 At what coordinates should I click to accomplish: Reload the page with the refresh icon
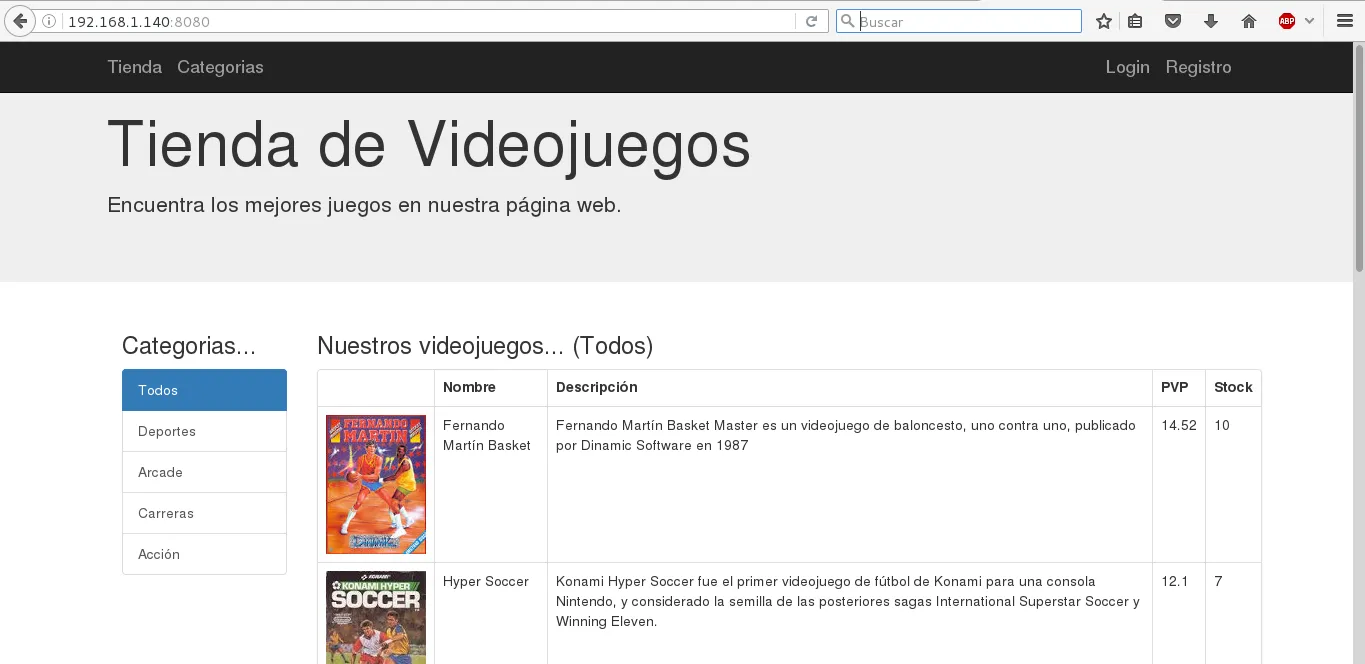tap(812, 21)
